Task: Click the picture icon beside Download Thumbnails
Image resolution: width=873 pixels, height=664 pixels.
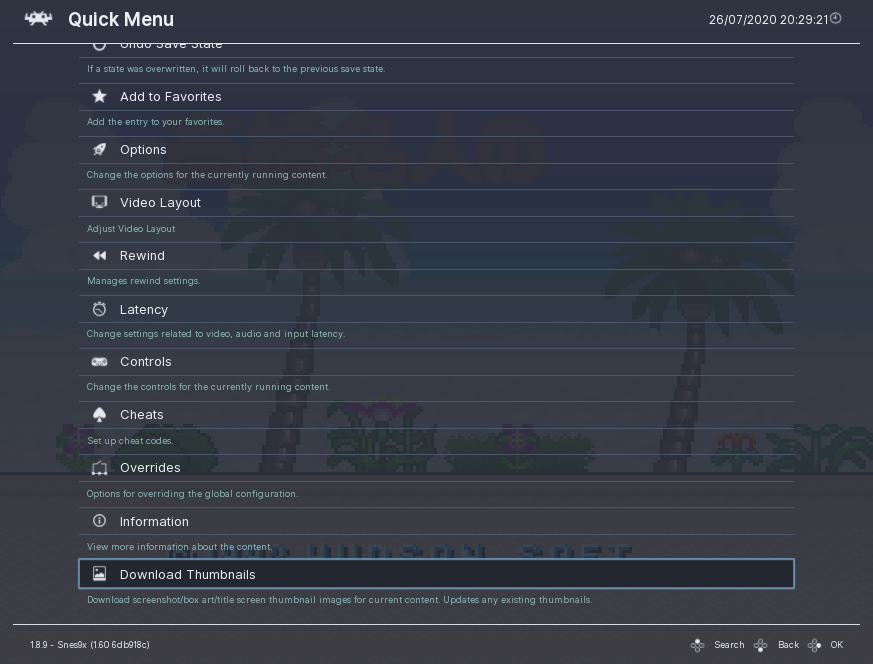Action: pyautogui.click(x=99, y=573)
